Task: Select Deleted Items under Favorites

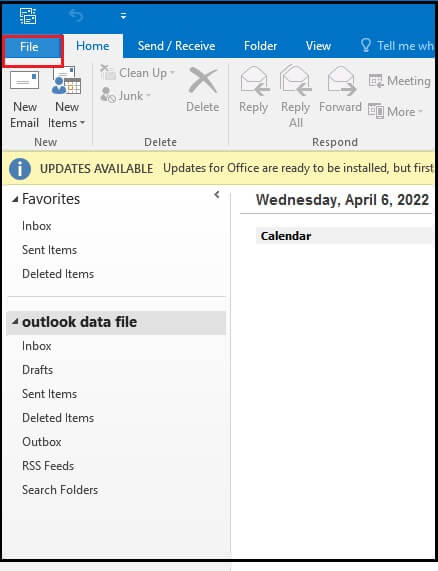Action: (58, 274)
